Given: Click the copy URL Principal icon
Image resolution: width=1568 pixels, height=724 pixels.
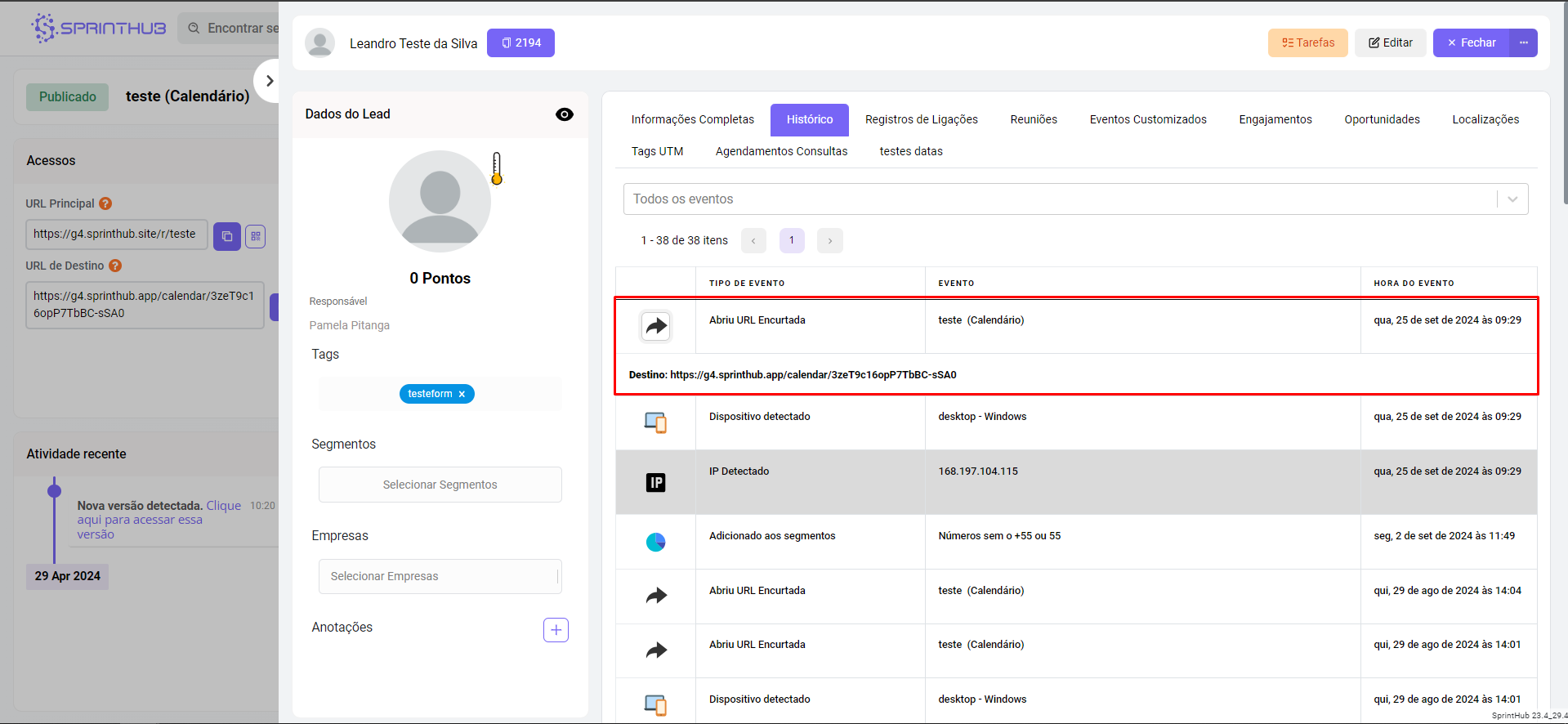Looking at the screenshot, I should (x=226, y=236).
